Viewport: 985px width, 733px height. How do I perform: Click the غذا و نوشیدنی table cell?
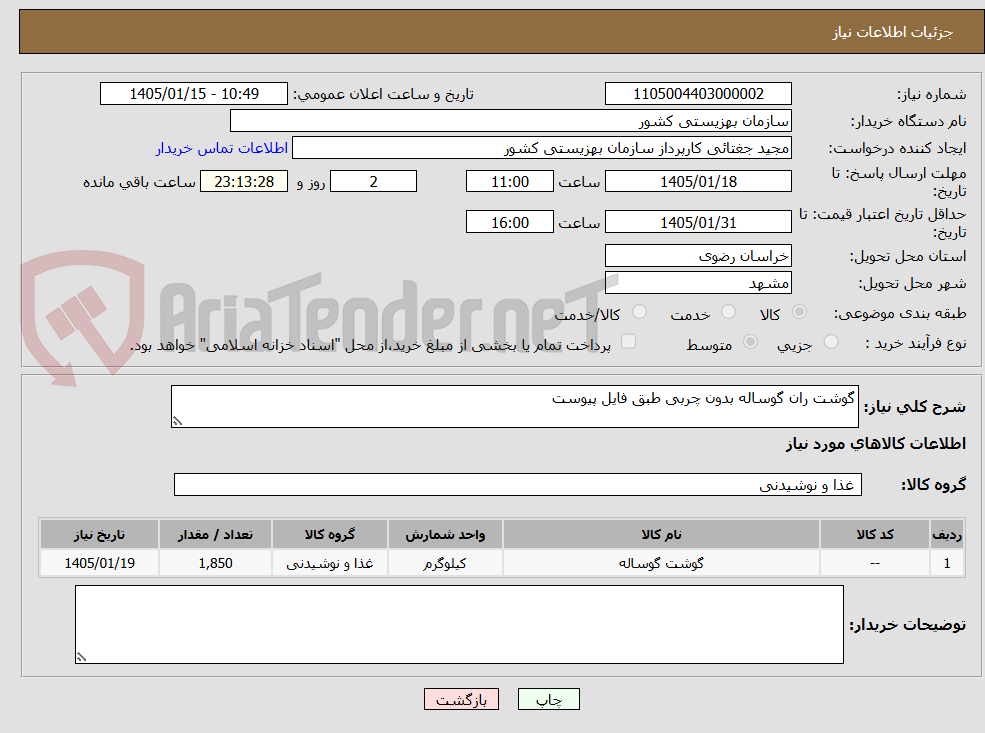click(x=330, y=563)
